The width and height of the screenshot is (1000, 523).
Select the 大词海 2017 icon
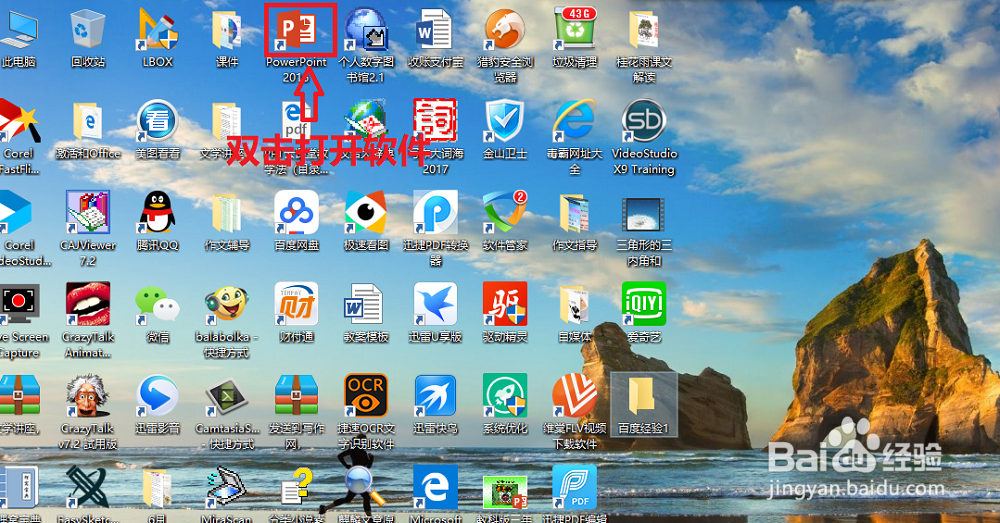click(435, 120)
